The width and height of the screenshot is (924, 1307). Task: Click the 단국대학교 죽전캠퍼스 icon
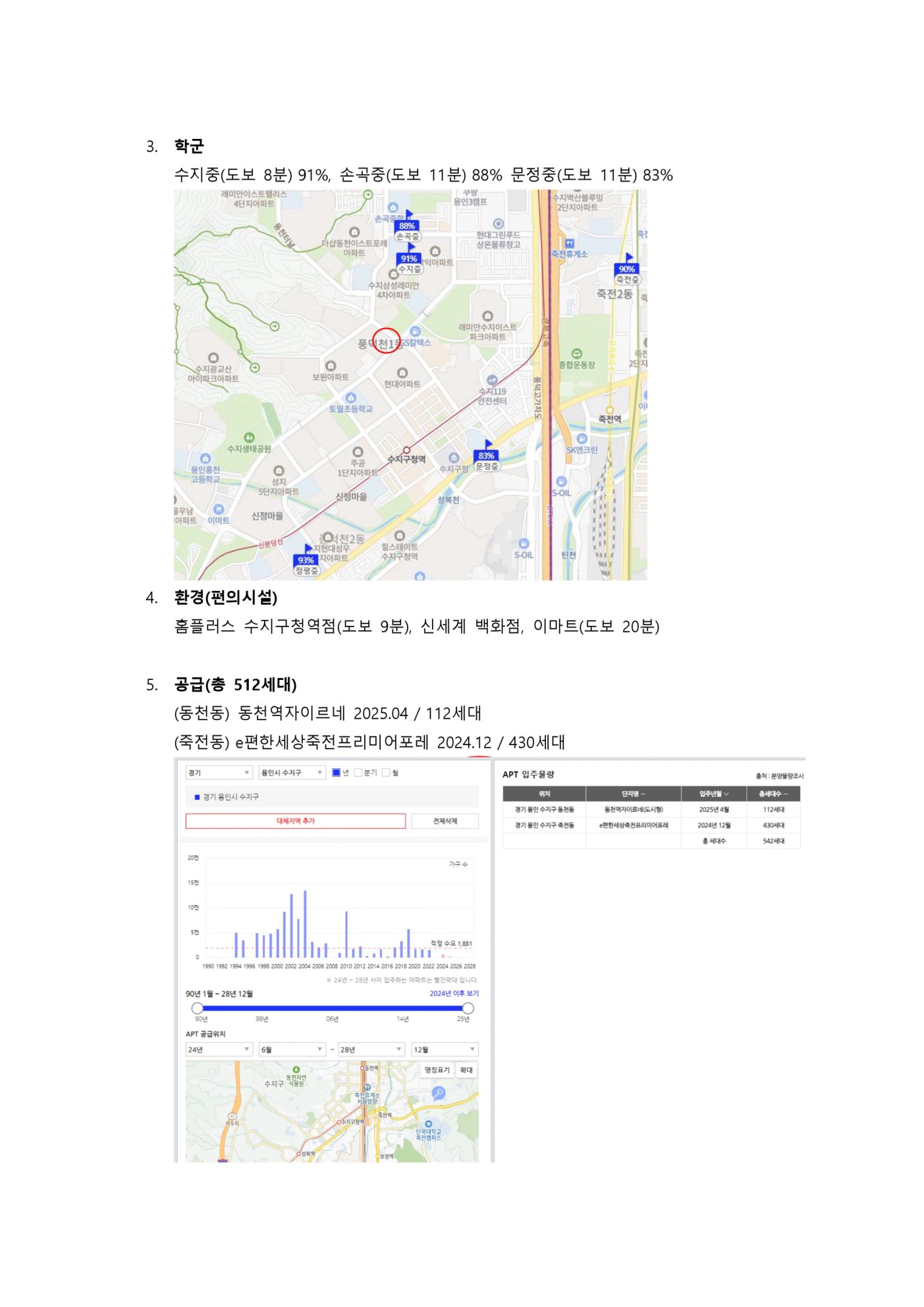(428, 1124)
